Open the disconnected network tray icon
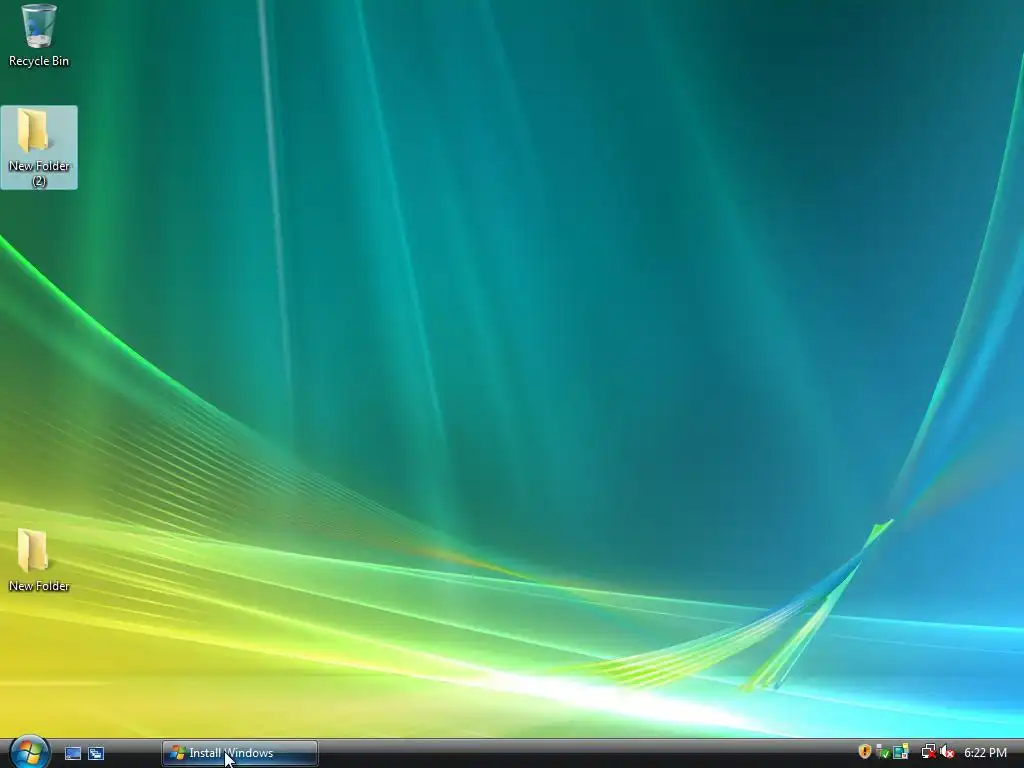The height and width of the screenshot is (768, 1024). tap(929, 752)
